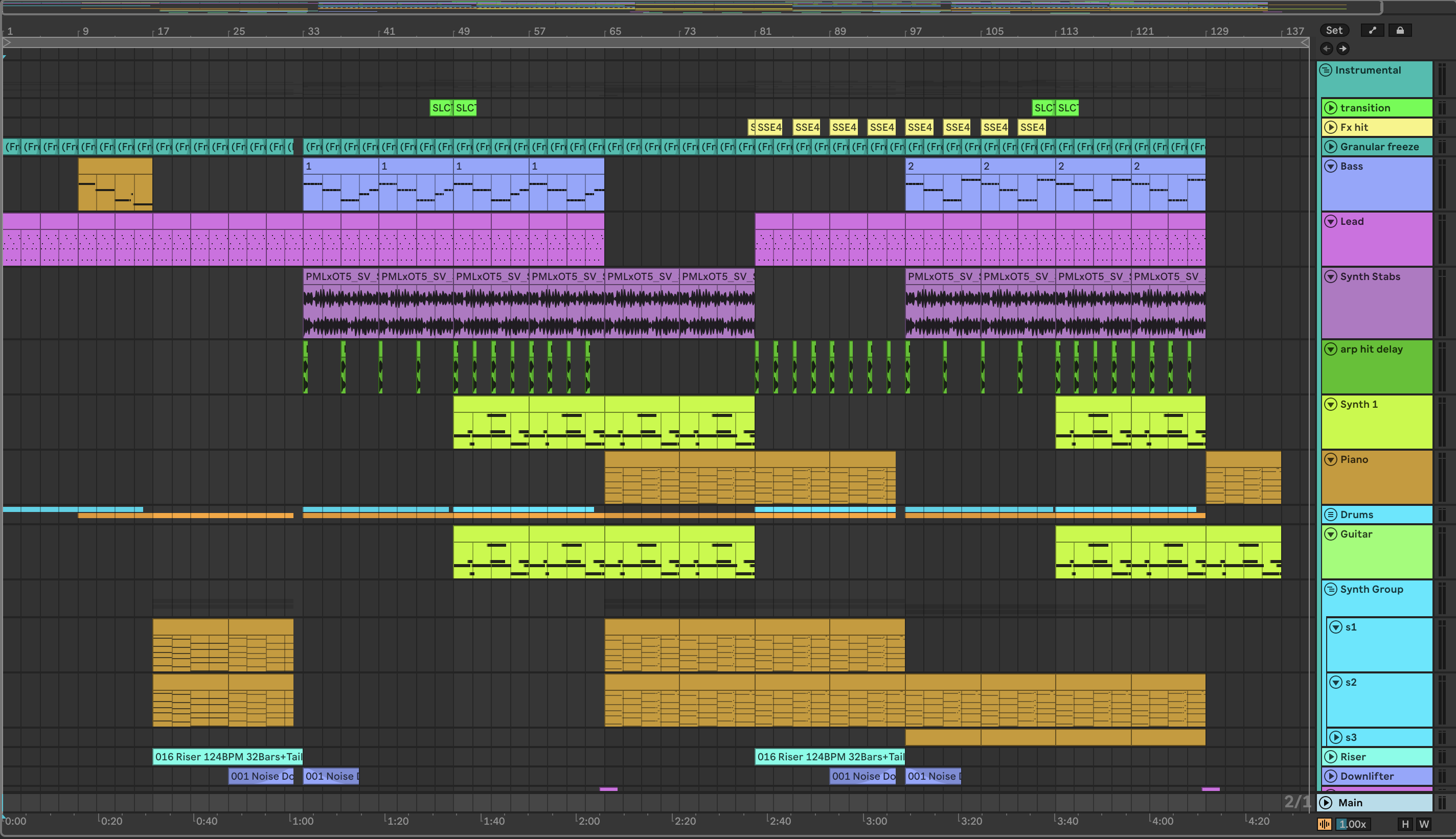1456x839 pixels.
Task: Toggle optimize arrangement width W button
Action: 1424,824
